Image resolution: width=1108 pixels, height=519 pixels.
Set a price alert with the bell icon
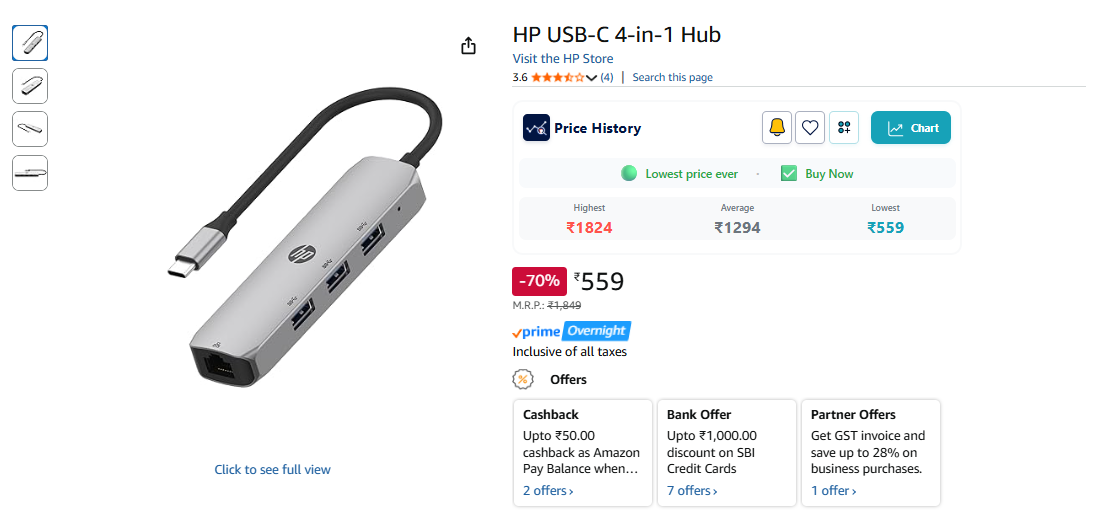point(776,128)
